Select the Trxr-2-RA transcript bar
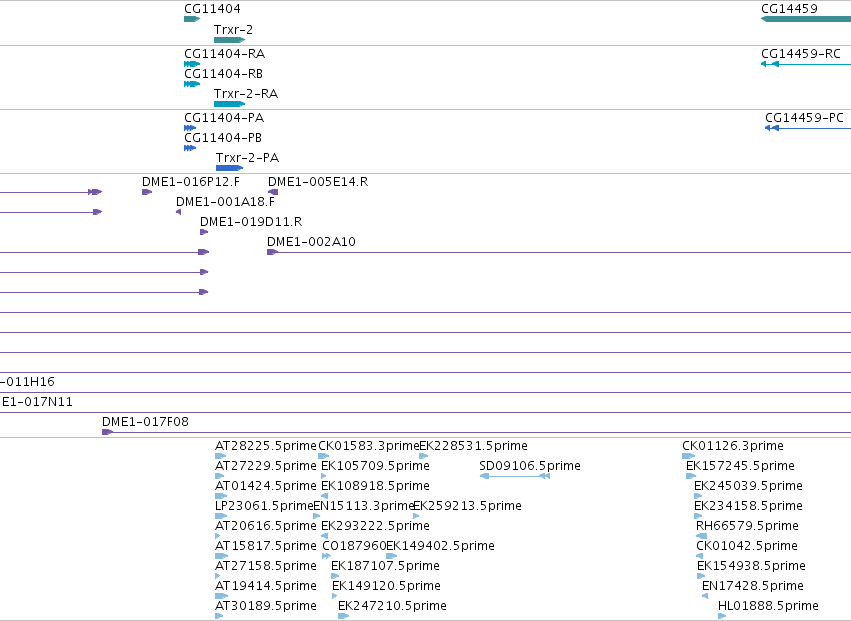 [230, 104]
